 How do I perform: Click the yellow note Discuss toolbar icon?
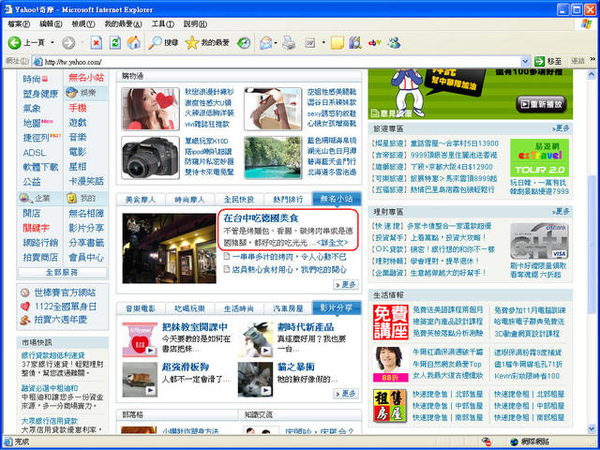337,42
